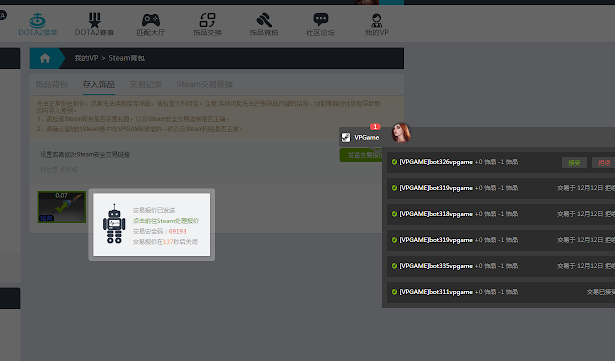The width and height of the screenshot is (615, 361).
Task: Accept the bot326vpgame trade offer
Action: coord(574,162)
